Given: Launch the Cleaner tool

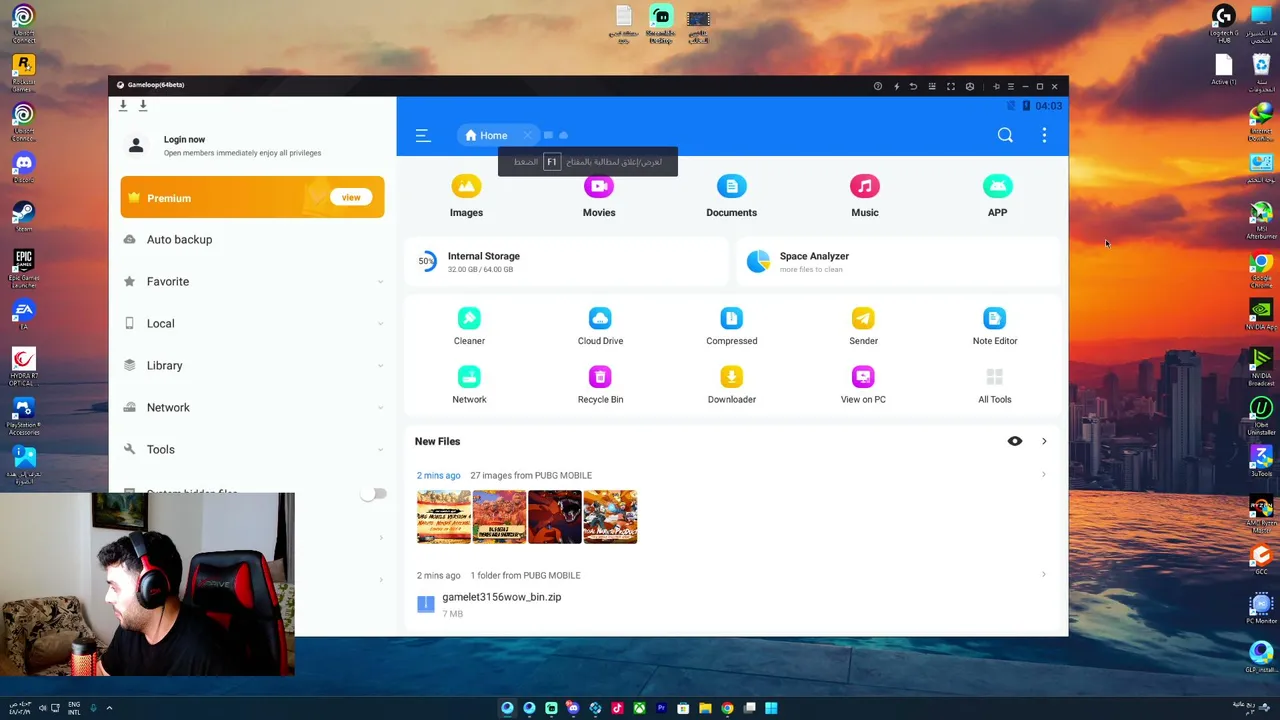Looking at the screenshot, I should point(469,326).
